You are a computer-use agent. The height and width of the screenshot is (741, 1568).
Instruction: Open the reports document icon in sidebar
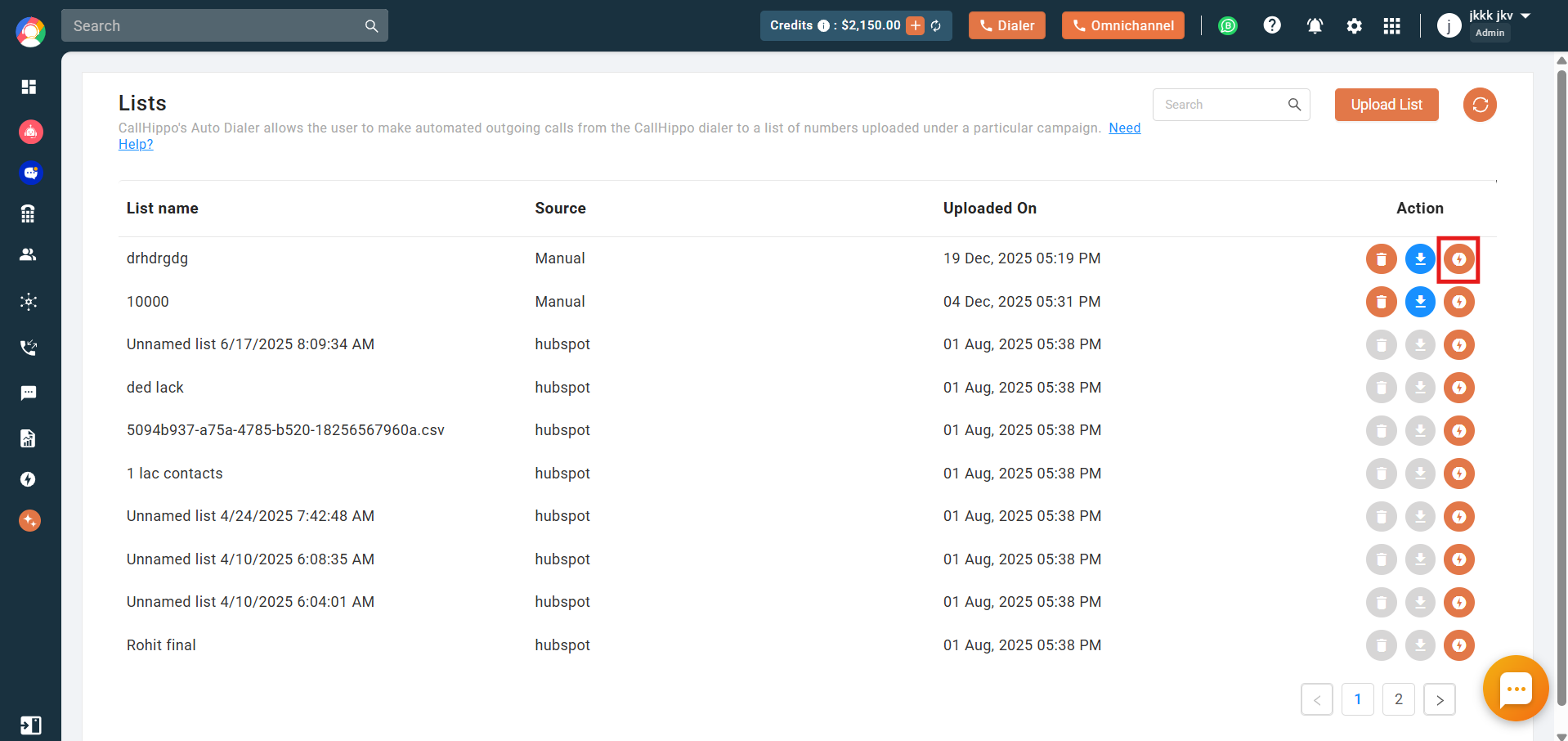tap(29, 438)
